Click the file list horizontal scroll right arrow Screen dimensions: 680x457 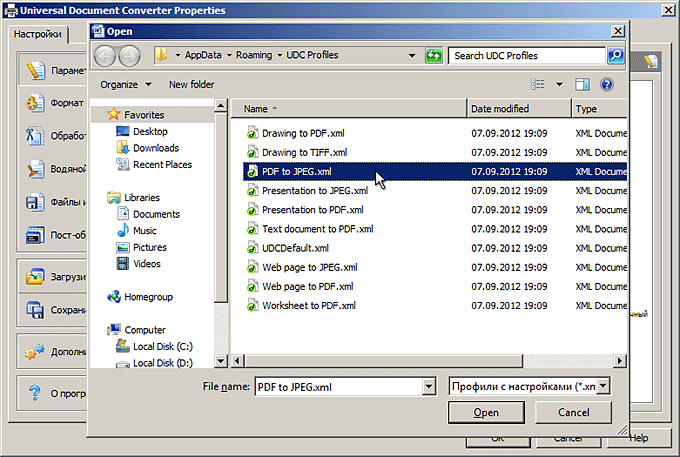click(x=620, y=361)
